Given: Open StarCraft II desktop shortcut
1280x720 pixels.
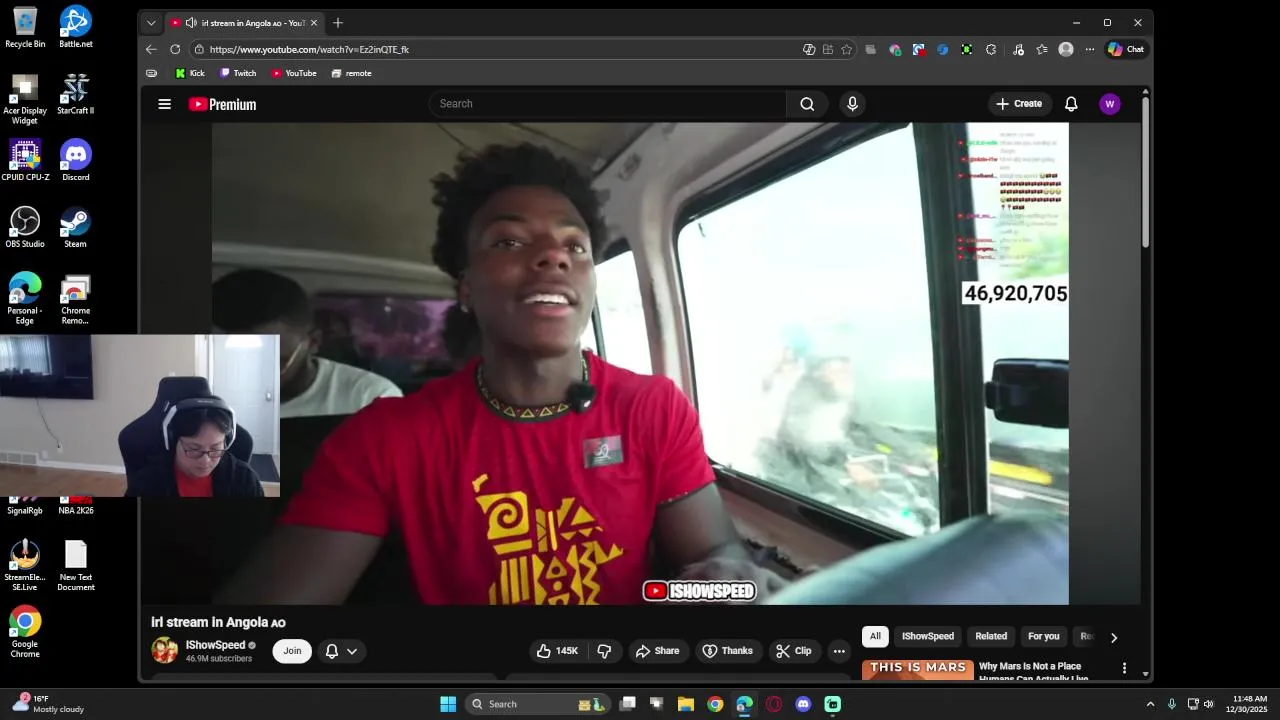Looking at the screenshot, I should click(x=75, y=94).
